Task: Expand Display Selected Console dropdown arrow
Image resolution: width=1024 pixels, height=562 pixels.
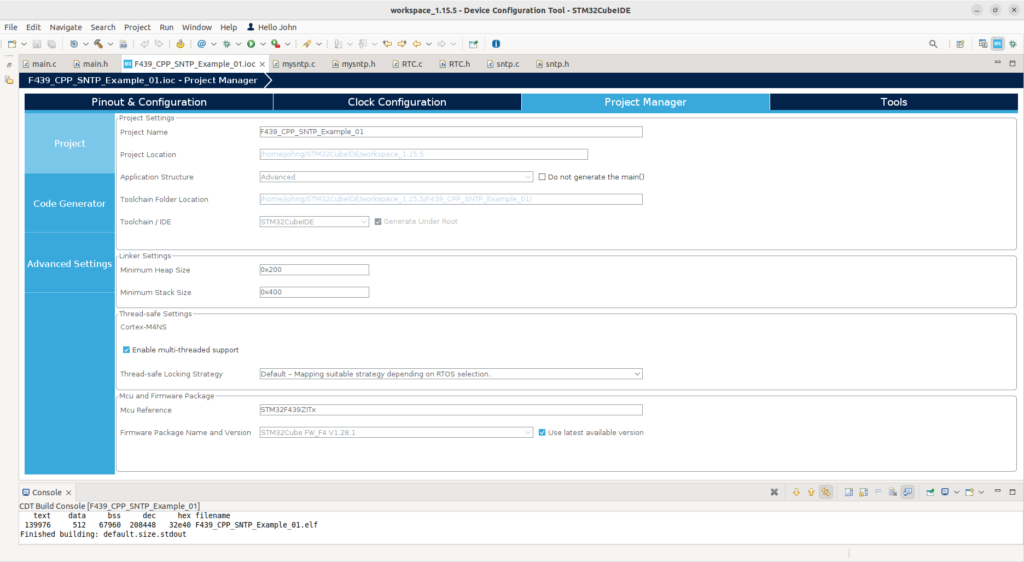Action: [956, 492]
